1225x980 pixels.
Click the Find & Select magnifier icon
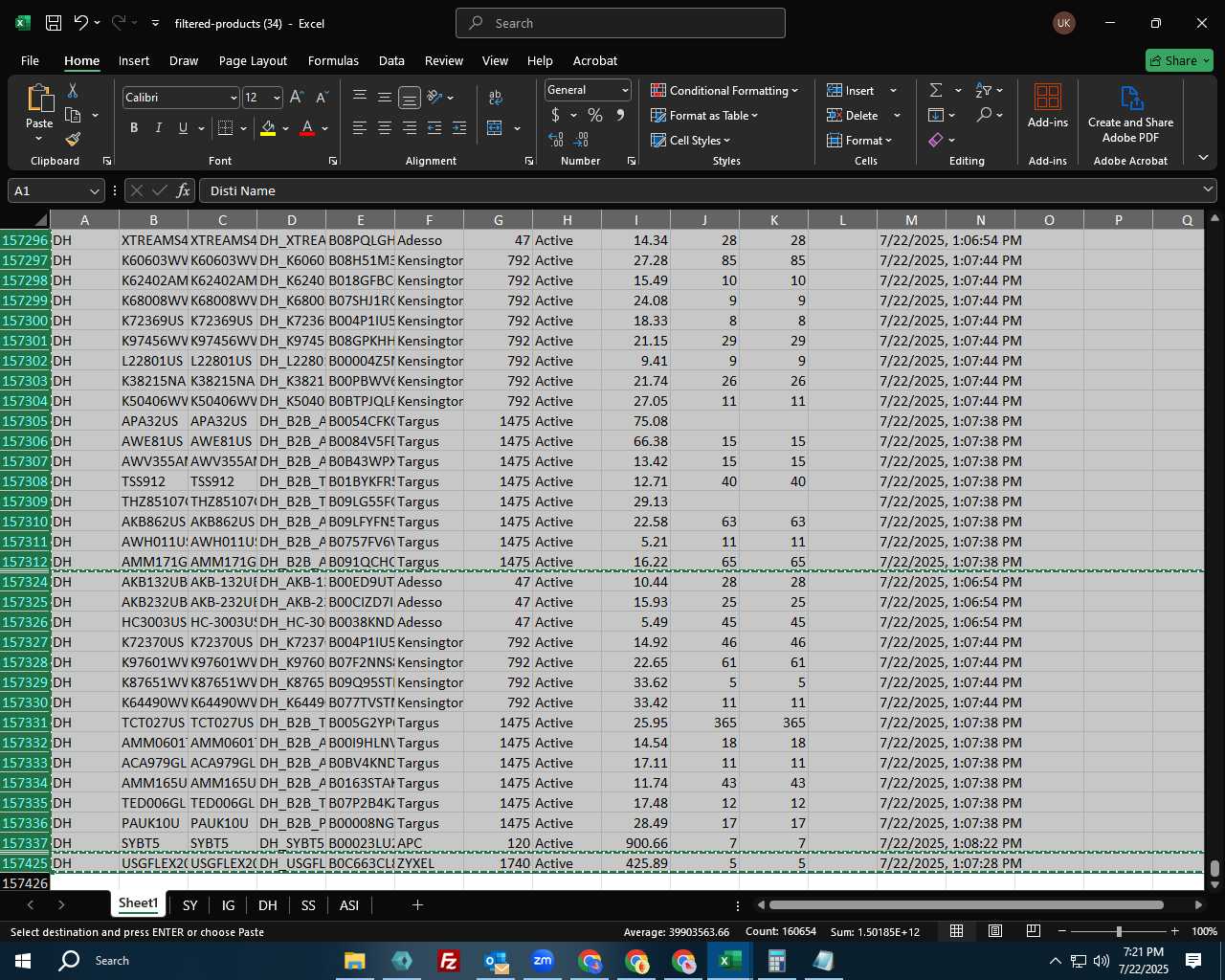tap(985, 115)
